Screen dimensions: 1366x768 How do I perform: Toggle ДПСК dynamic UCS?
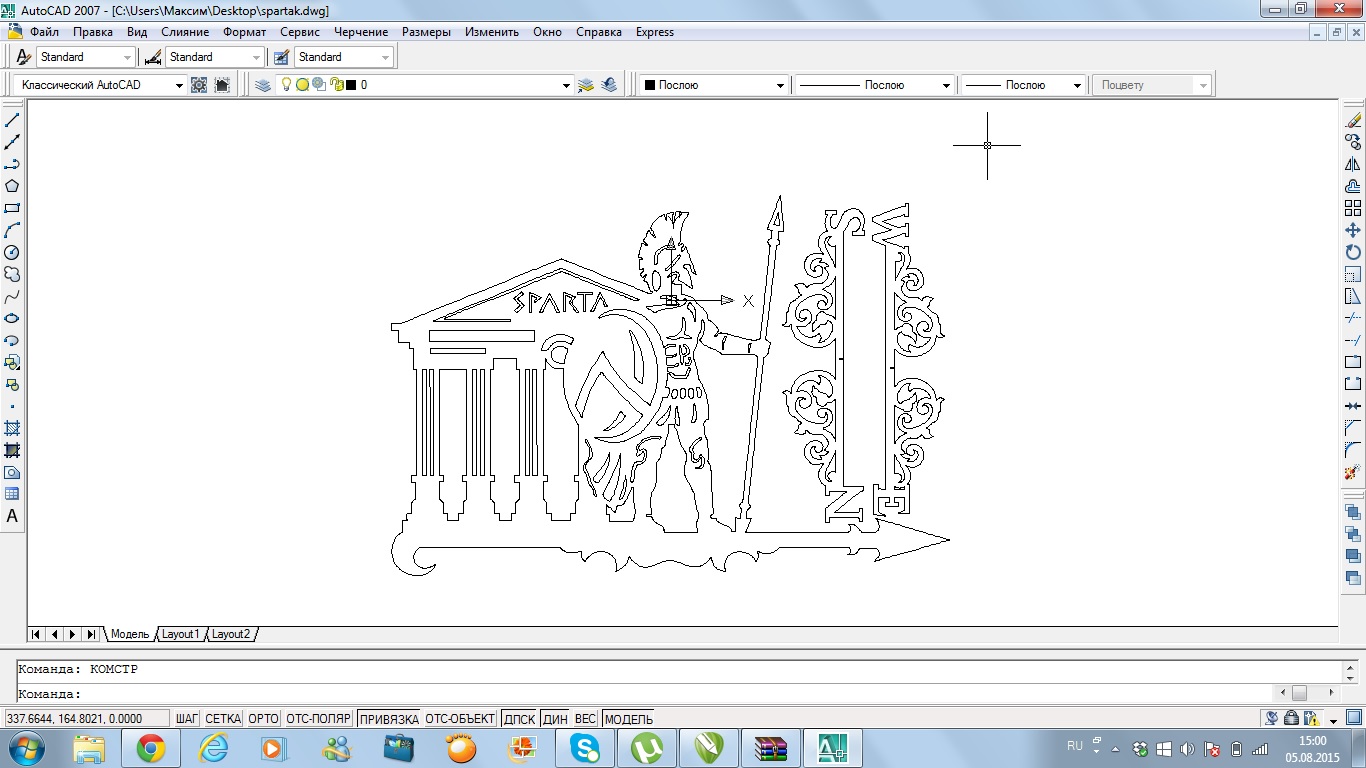point(519,719)
